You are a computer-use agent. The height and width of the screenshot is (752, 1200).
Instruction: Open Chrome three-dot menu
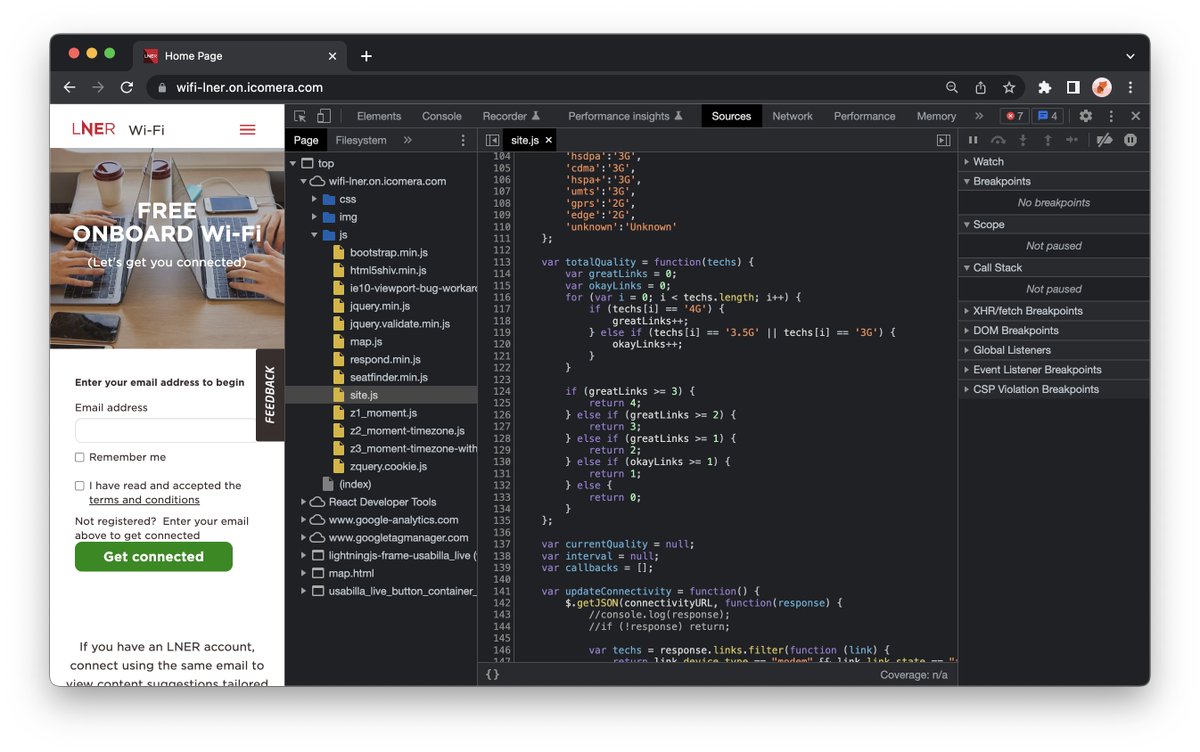(1130, 88)
